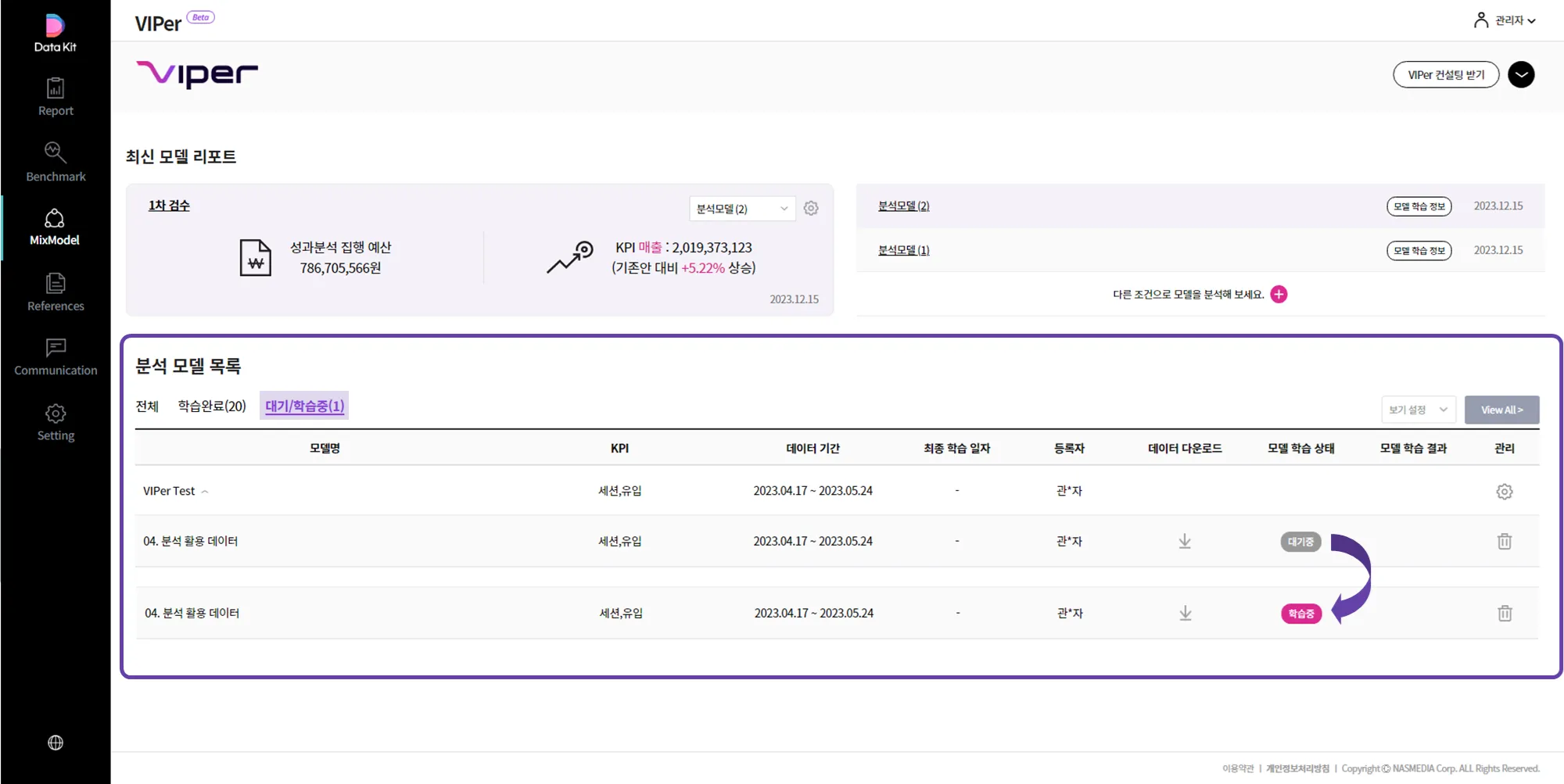Switch to the 전체 tab

(x=147, y=406)
